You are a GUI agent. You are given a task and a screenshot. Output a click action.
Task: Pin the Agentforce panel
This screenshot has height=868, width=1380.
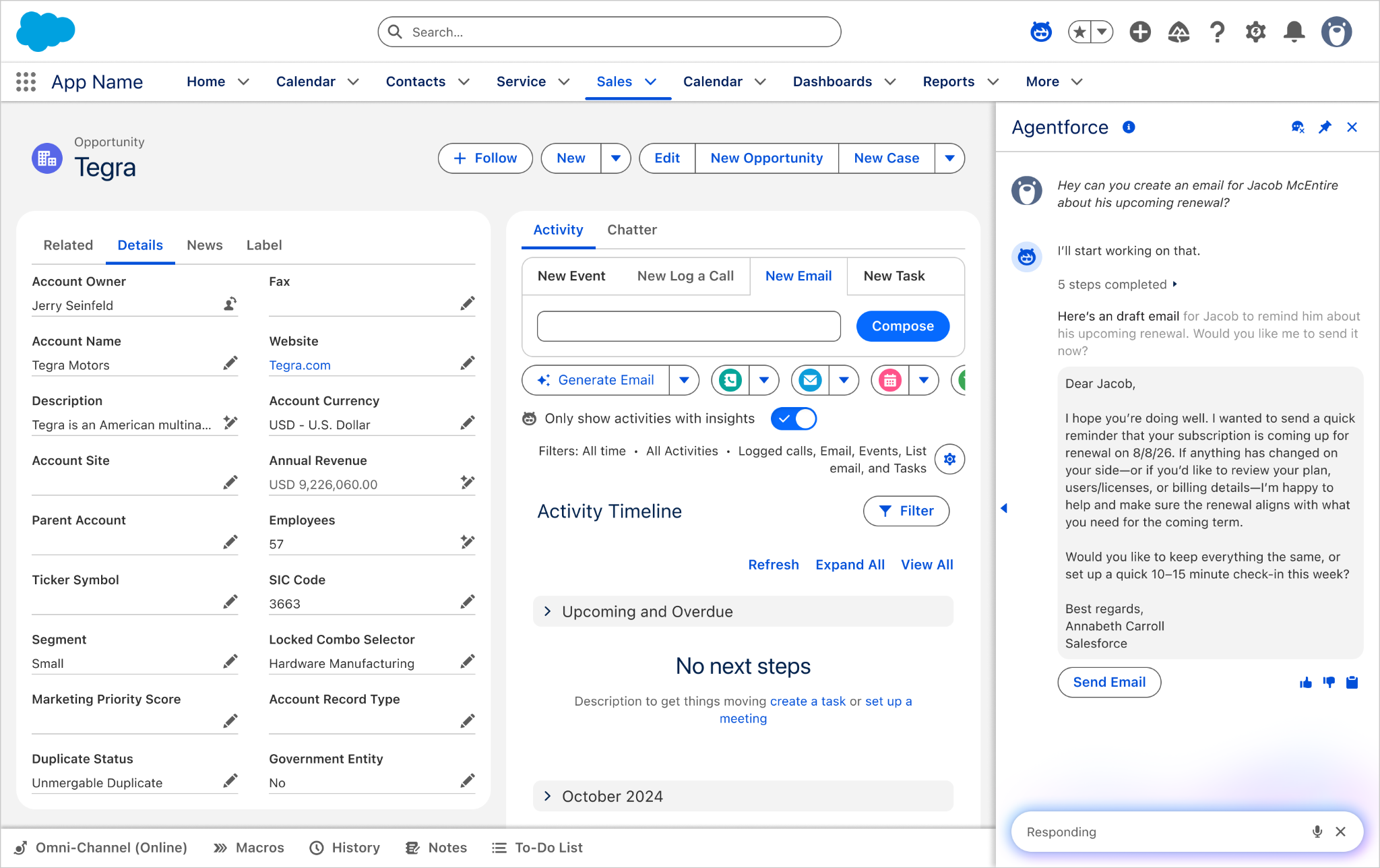click(x=1325, y=127)
